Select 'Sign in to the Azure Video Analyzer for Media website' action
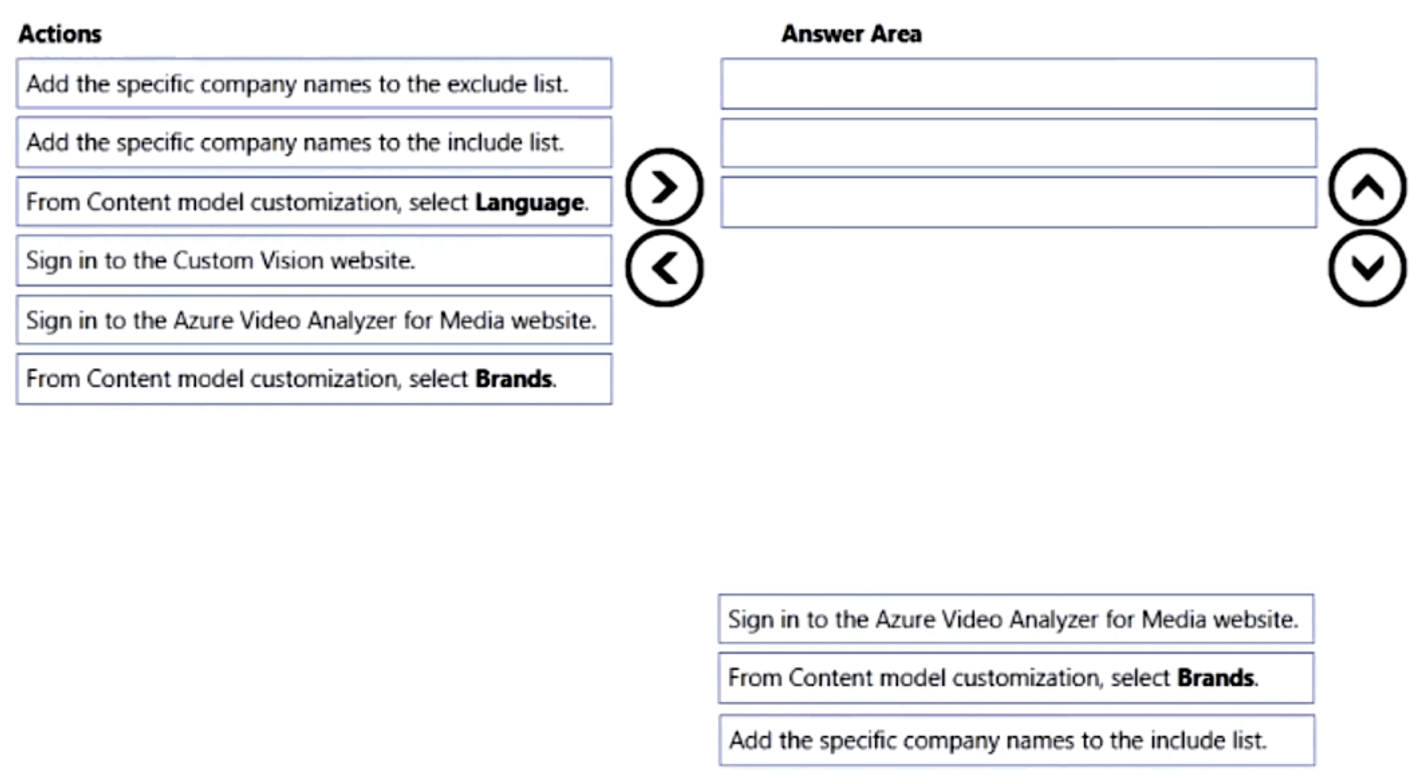The height and width of the screenshot is (779, 1416). coord(313,319)
